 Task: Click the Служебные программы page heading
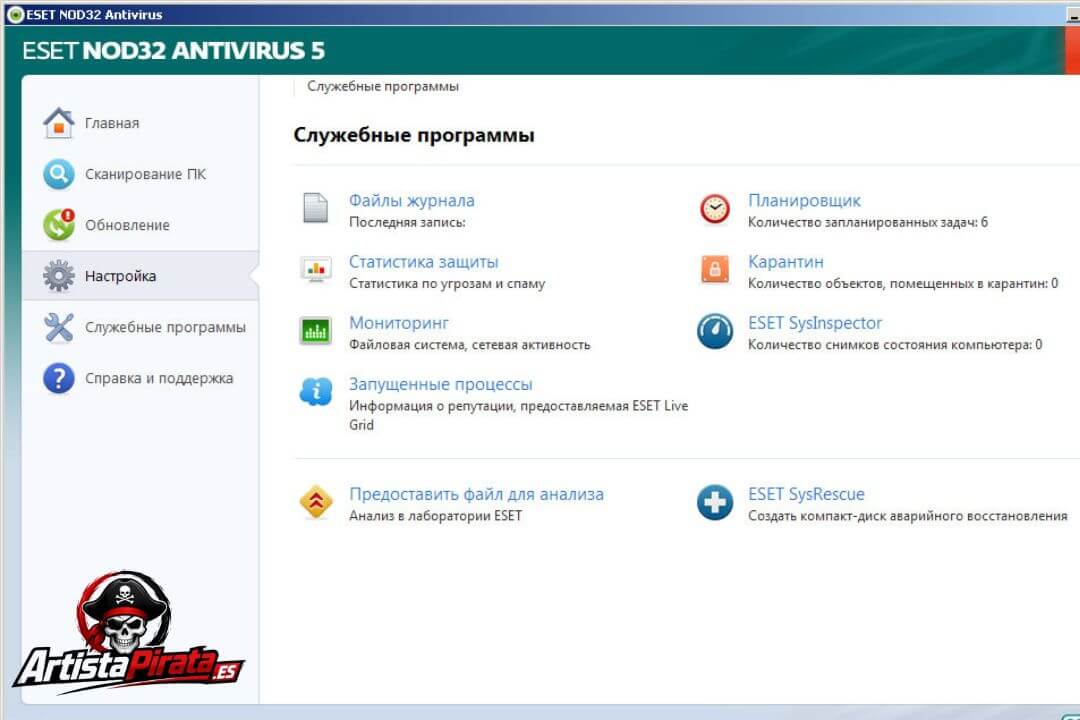pyautogui.click(x=414, y=135)
